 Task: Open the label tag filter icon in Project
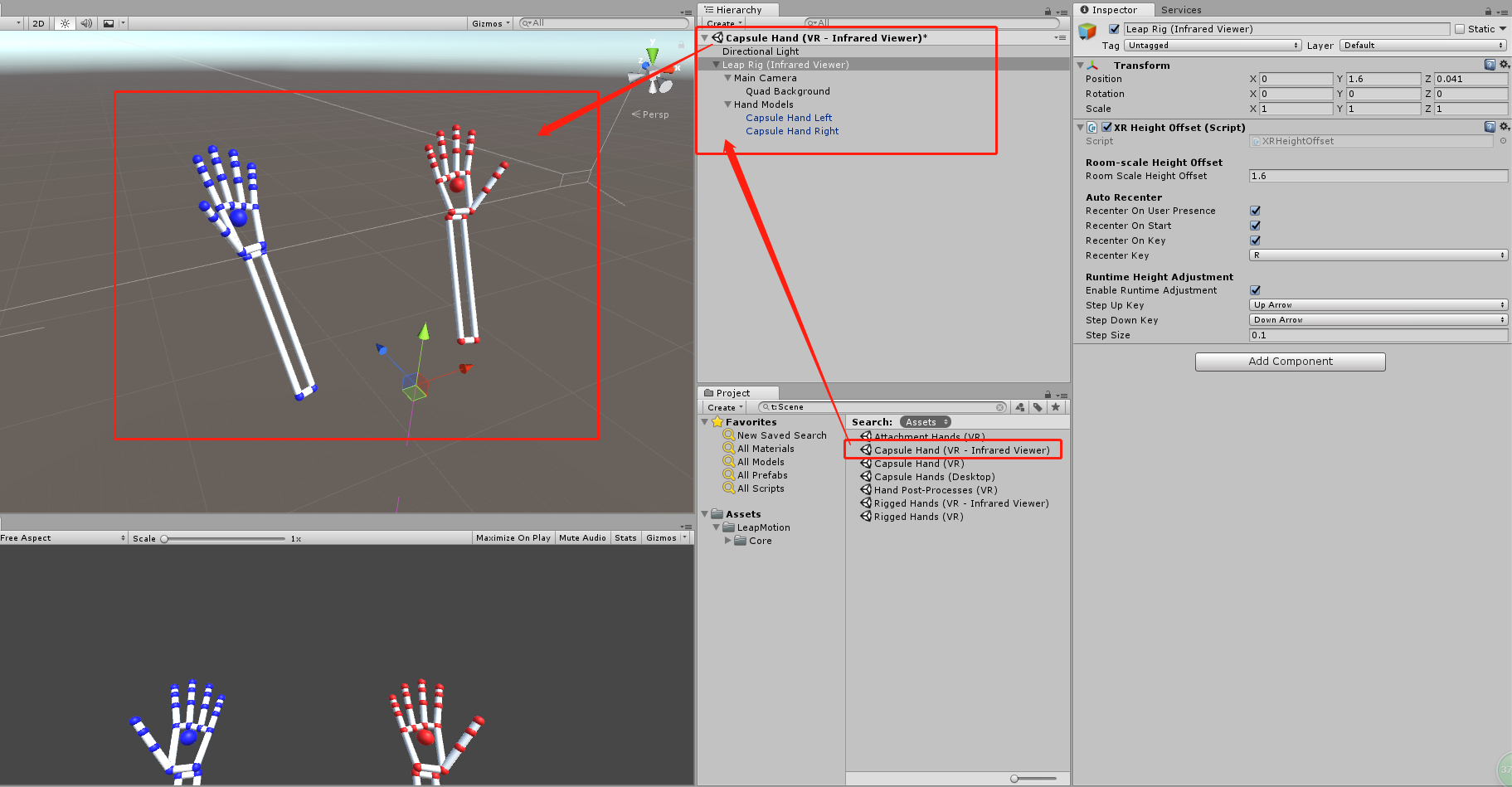point(1037,406)
